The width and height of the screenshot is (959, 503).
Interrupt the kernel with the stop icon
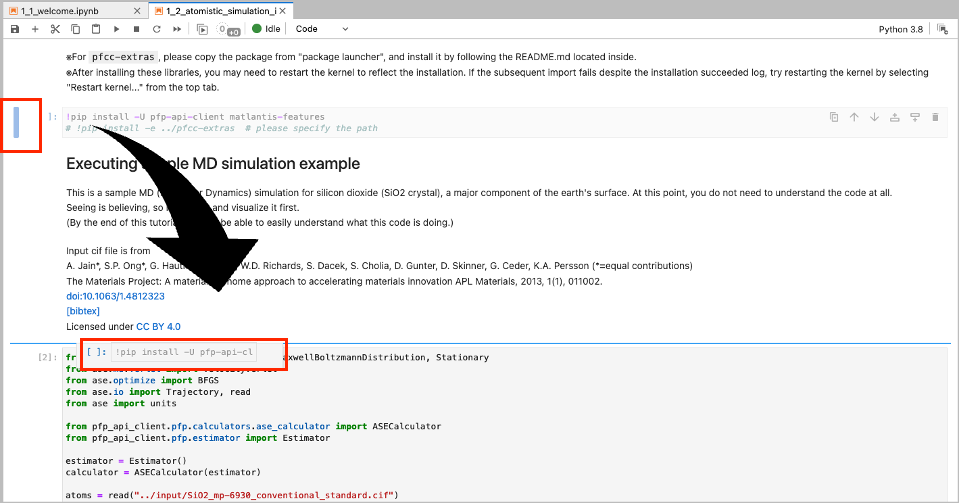click(137, 29)
